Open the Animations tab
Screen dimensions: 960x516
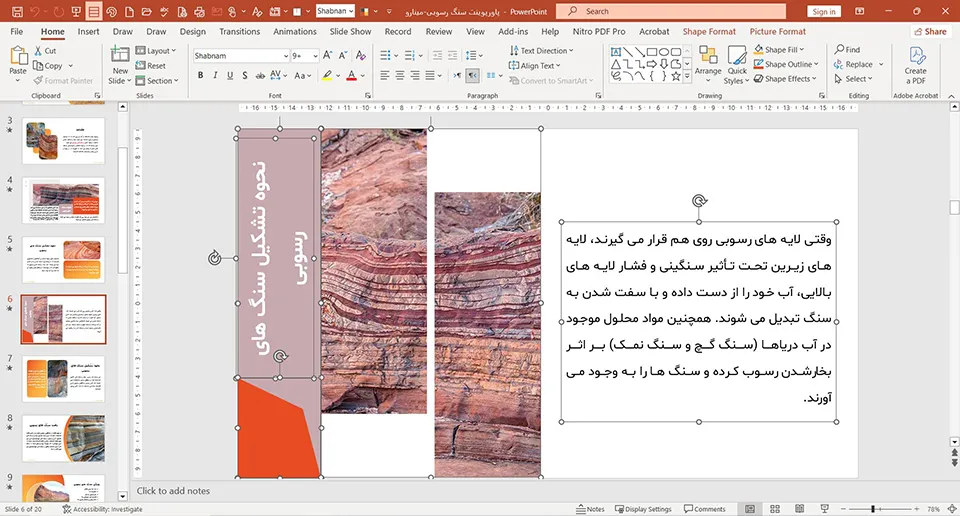294,31
